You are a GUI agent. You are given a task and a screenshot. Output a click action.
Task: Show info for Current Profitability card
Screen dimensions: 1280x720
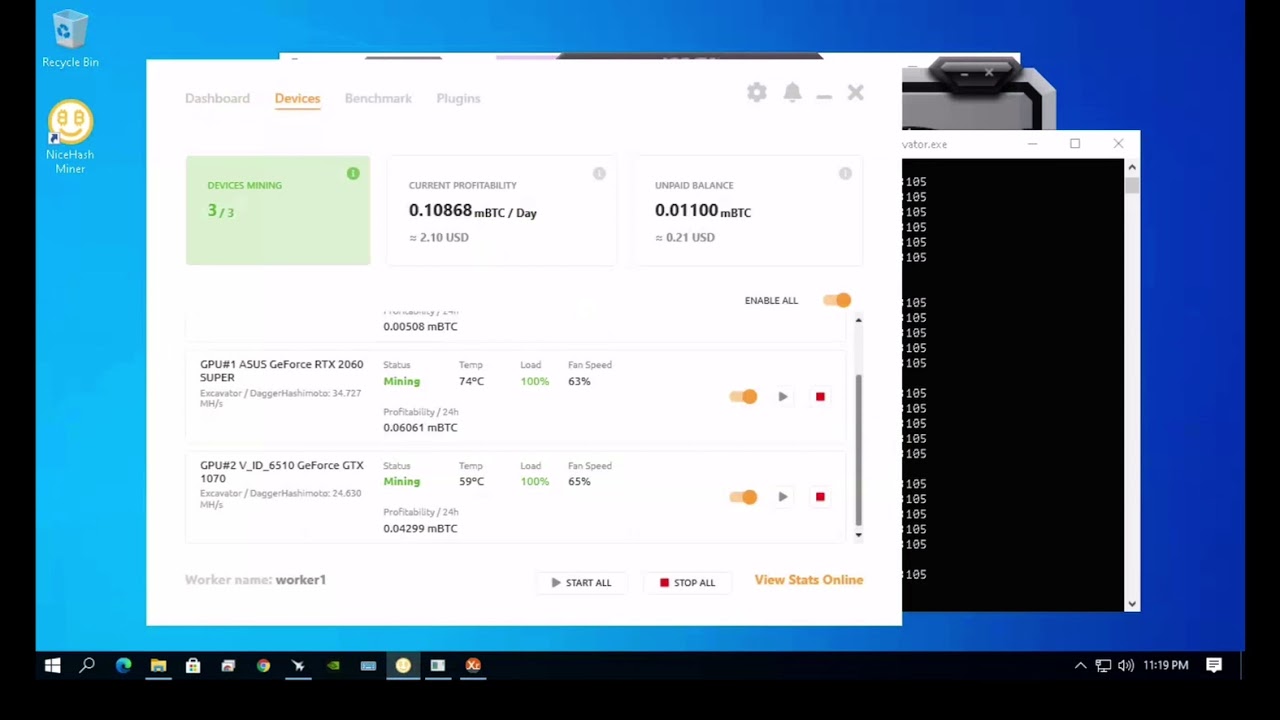click(x=599, y=174)
